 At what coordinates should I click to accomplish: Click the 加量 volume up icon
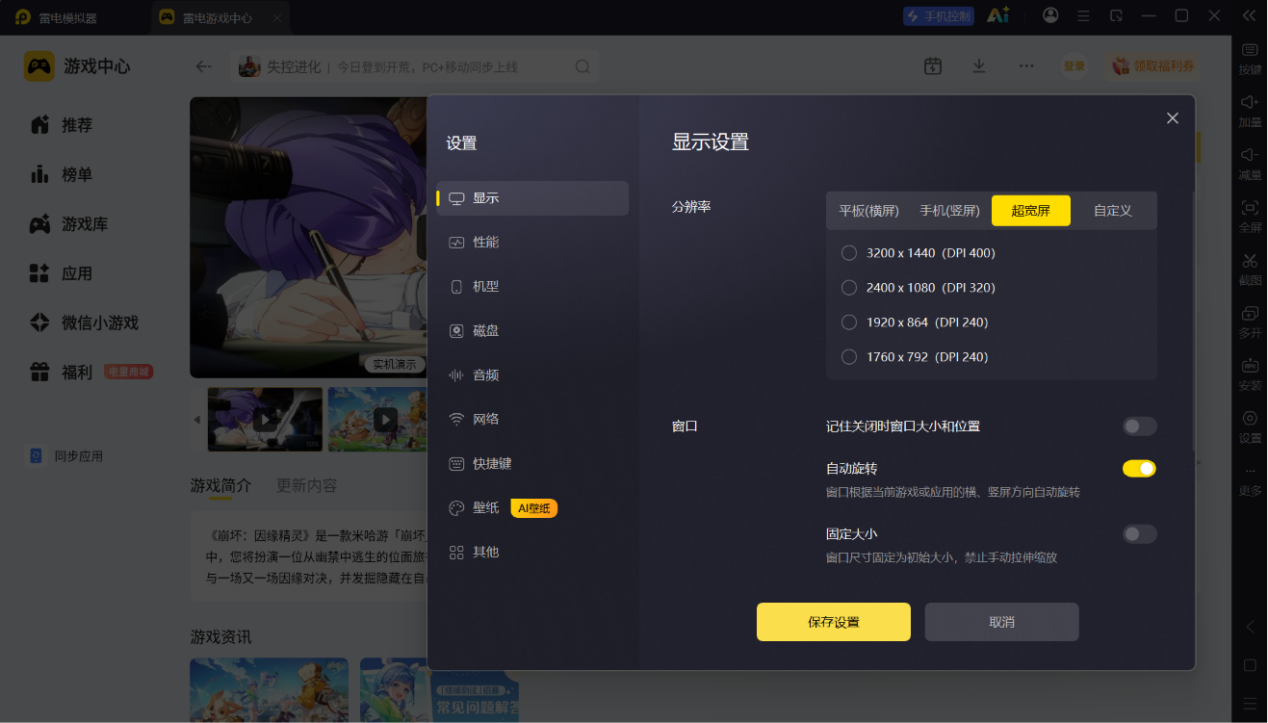click(x=1250, y=102)
